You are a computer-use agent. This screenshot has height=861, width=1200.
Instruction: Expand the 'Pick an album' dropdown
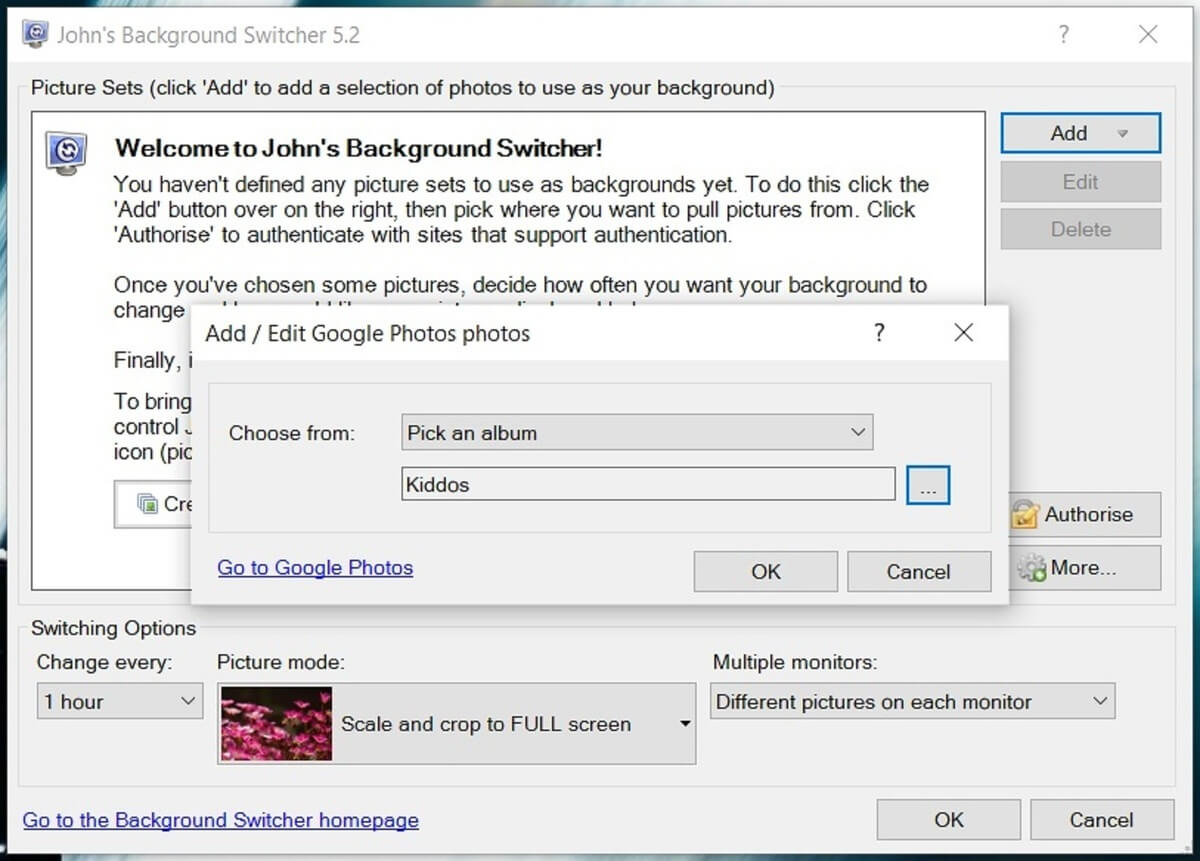pos(637,433)
